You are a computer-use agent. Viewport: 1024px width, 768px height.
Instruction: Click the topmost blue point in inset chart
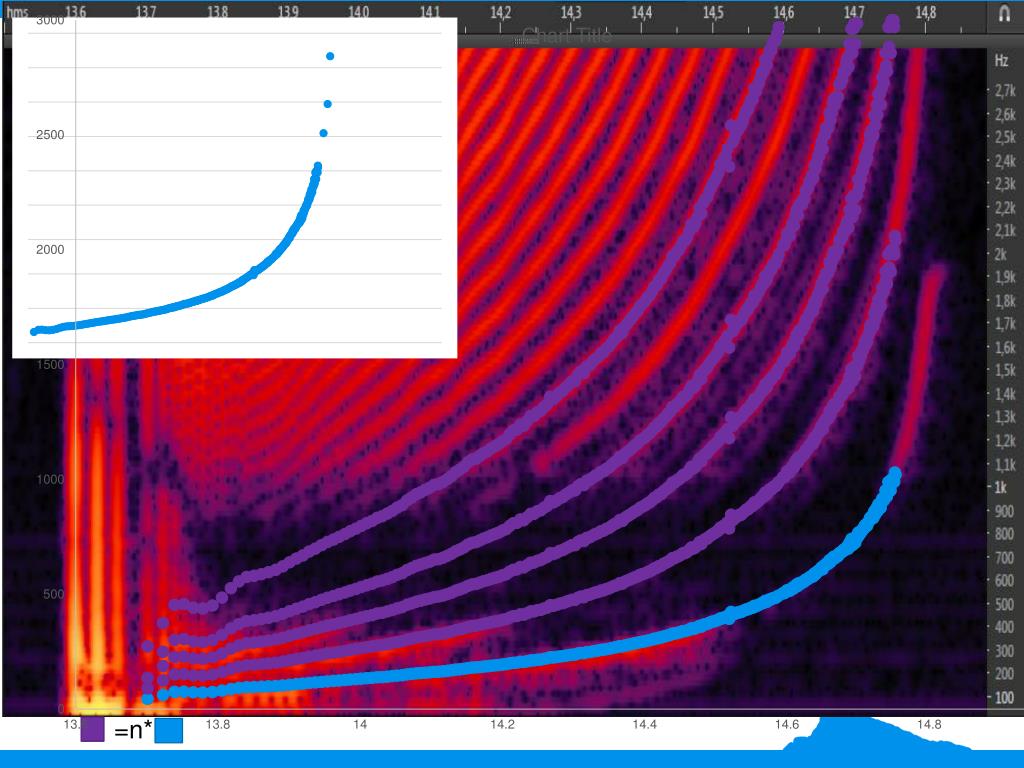[330, 56]
